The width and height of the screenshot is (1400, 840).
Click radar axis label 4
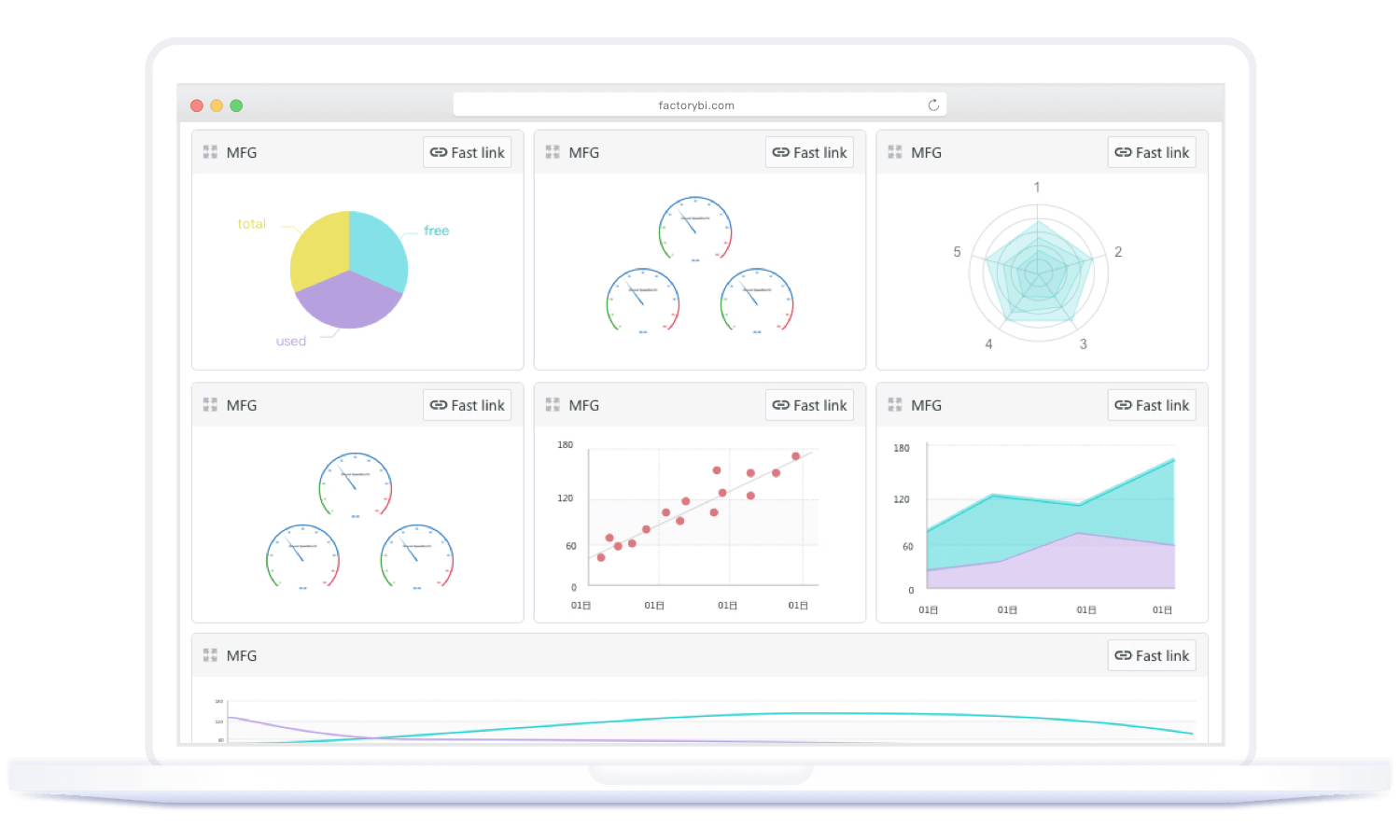click(989, 344)
